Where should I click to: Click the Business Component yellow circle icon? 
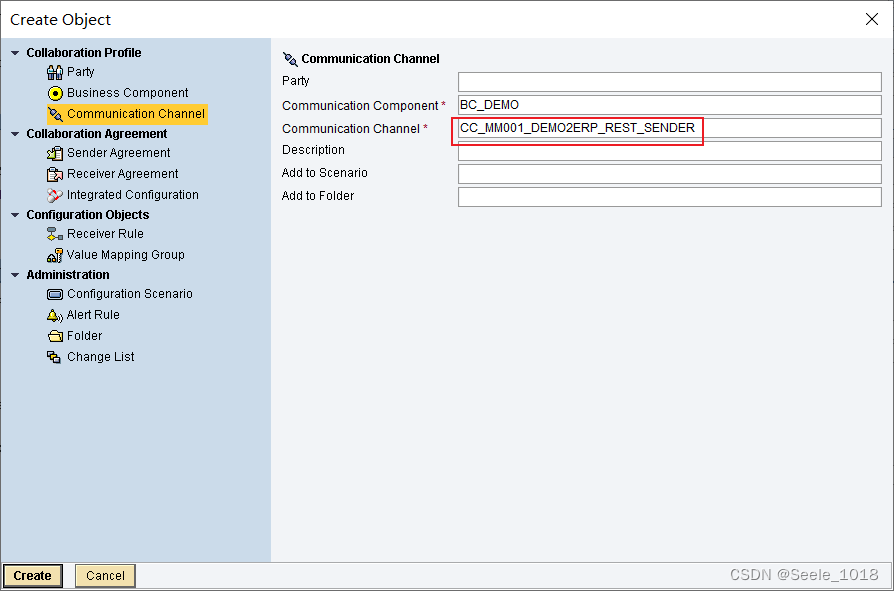[55, 93]
